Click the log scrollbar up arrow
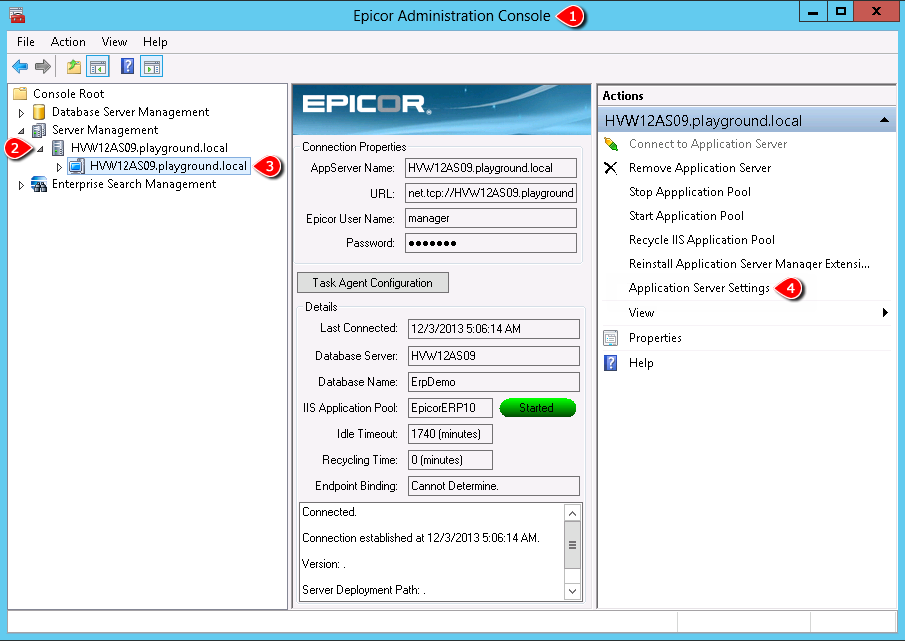905x641 pixels. click(x=572, y=513)
